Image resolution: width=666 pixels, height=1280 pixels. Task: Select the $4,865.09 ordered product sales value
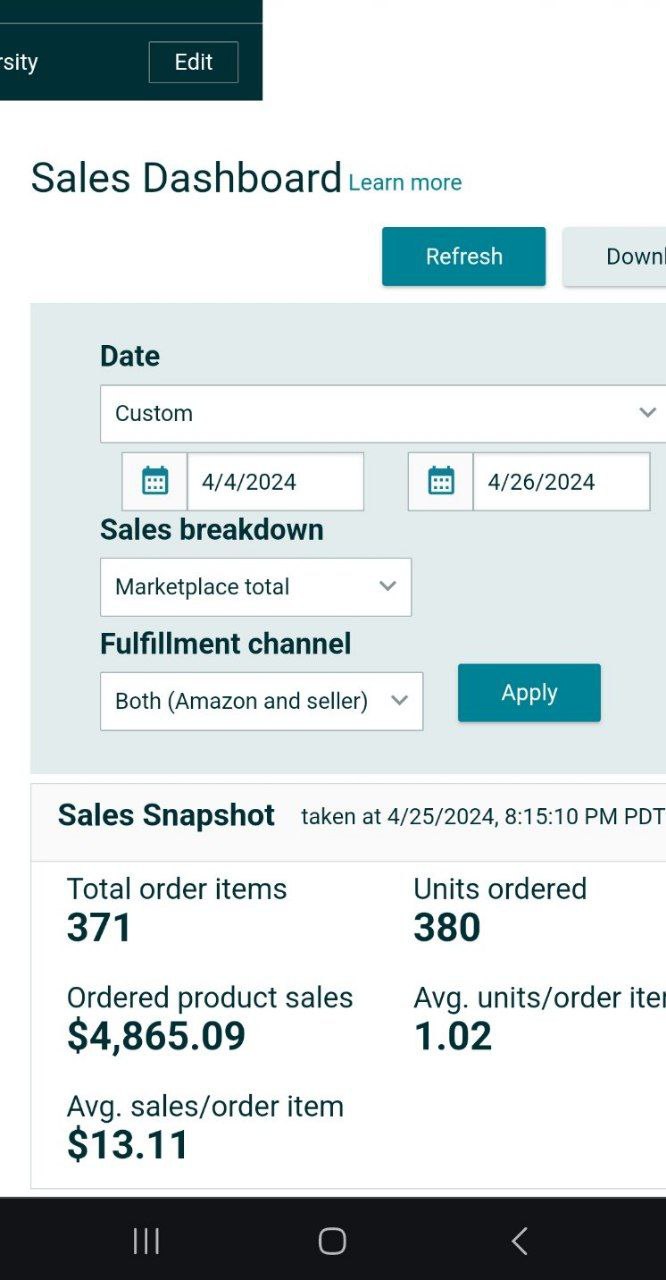pos(156,1036)
